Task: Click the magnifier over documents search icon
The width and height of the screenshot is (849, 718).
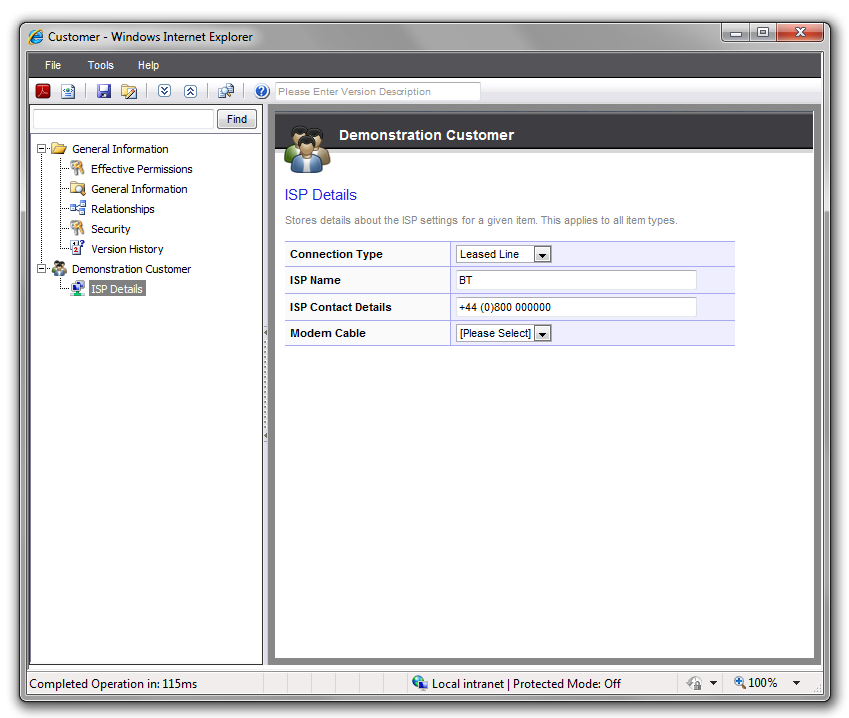Action: pyautogui.click(x=226, y=91)
